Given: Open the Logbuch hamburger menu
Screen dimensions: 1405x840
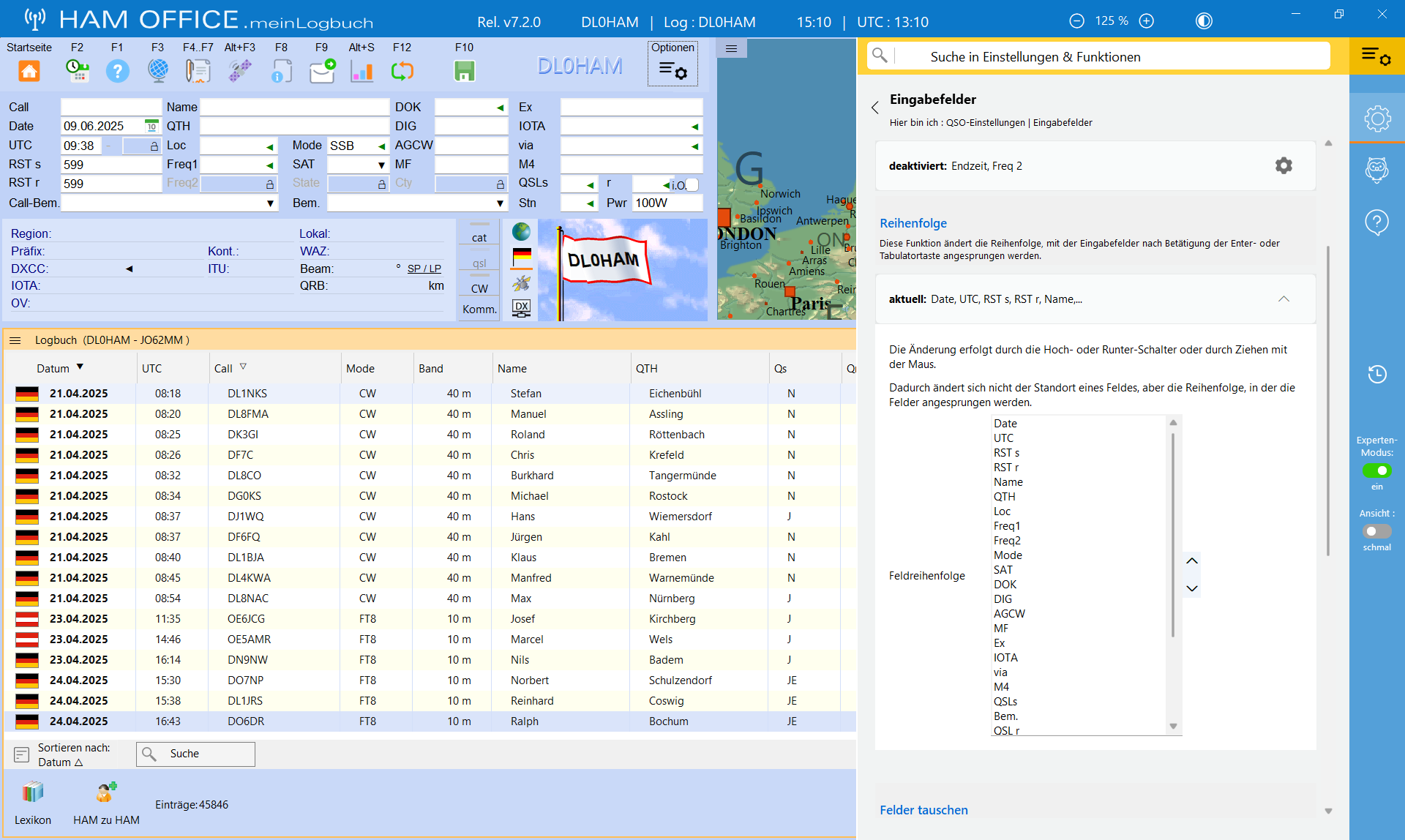Looking at the screenshot, I should click(x=15, y=340).
